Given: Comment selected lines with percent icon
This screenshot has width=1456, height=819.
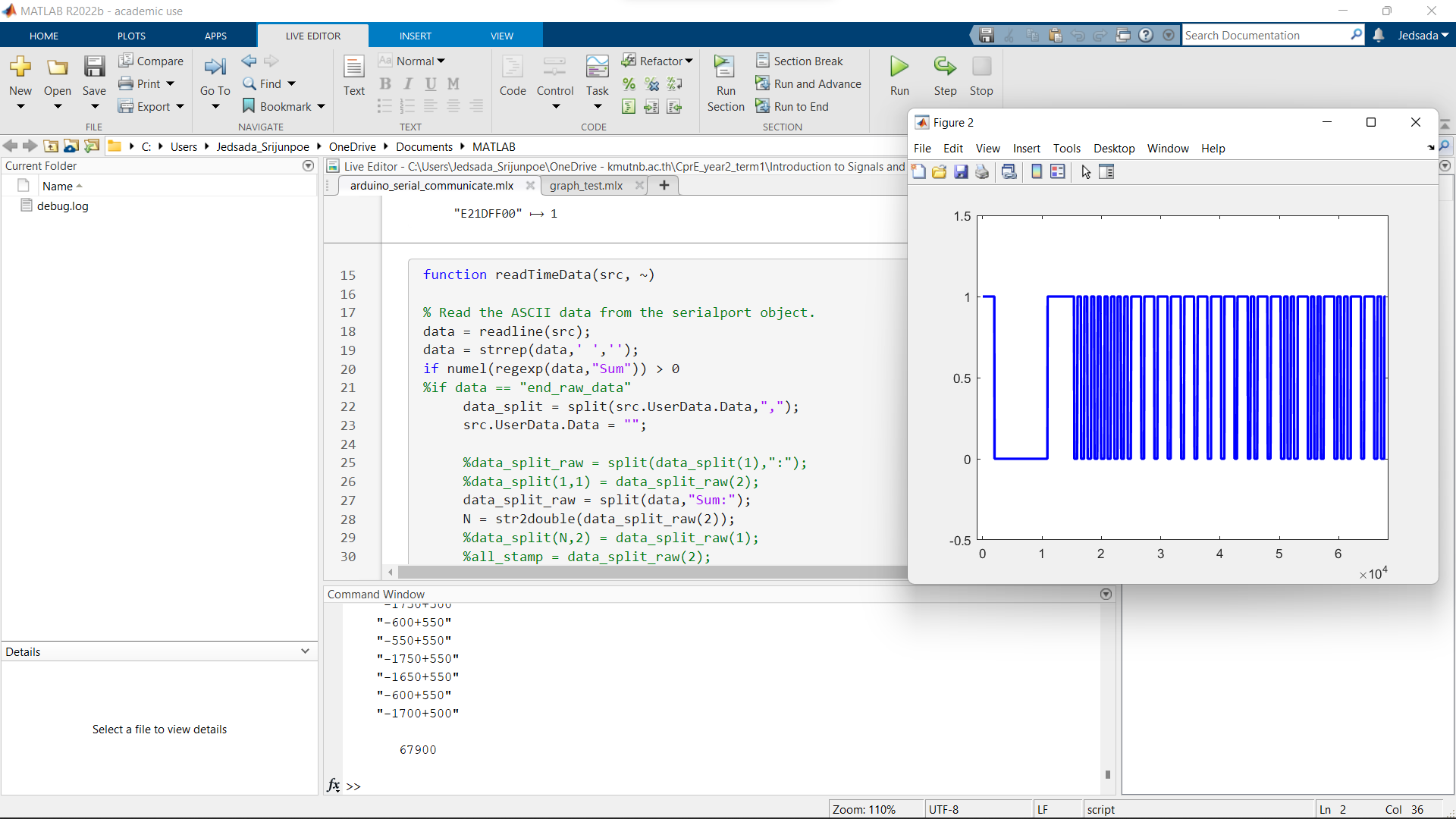Looking at the screenshot, I should (x=629, y=83).
